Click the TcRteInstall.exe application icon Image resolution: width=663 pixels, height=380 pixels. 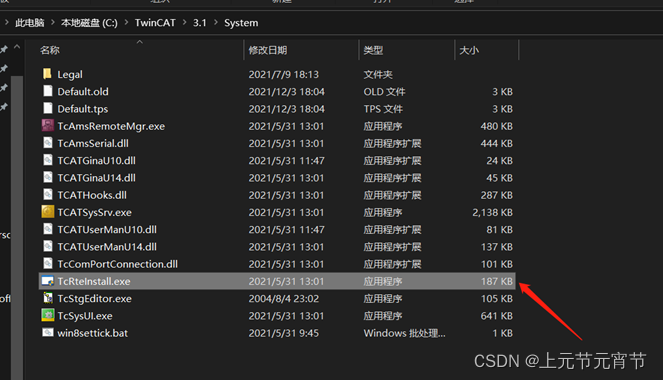pyautogui.click(x=48, y=281)
